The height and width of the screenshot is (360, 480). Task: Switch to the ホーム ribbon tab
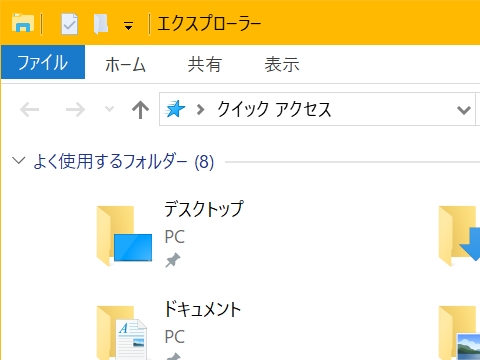(x=125, y=64)
